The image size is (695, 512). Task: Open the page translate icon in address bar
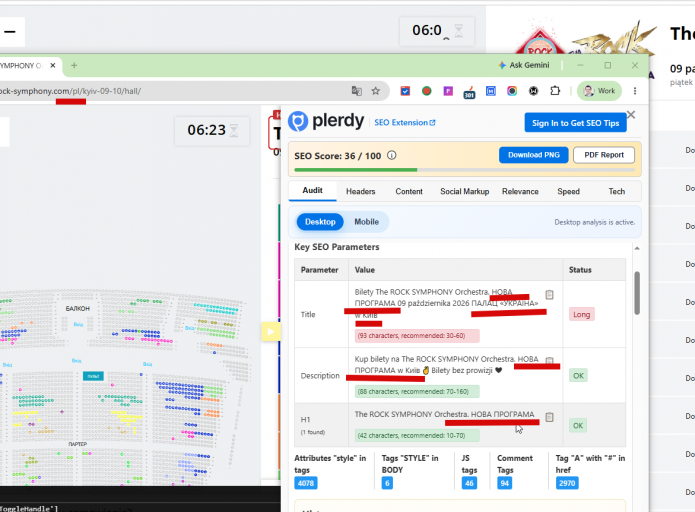click(356, 91)
